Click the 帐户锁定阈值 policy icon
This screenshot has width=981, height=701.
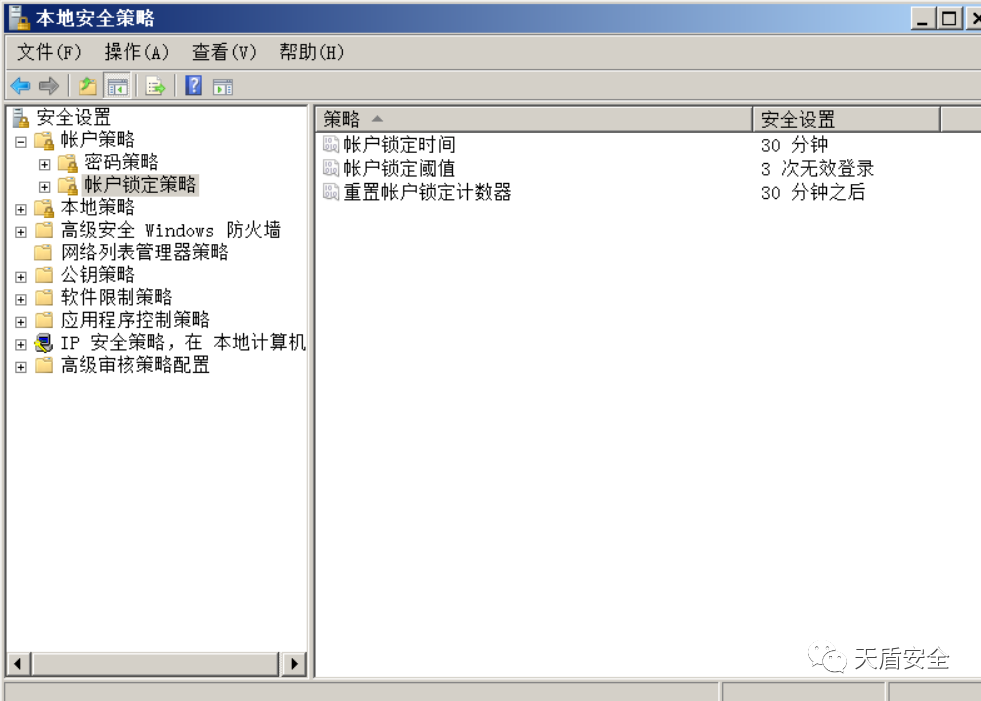coord(331,168)
